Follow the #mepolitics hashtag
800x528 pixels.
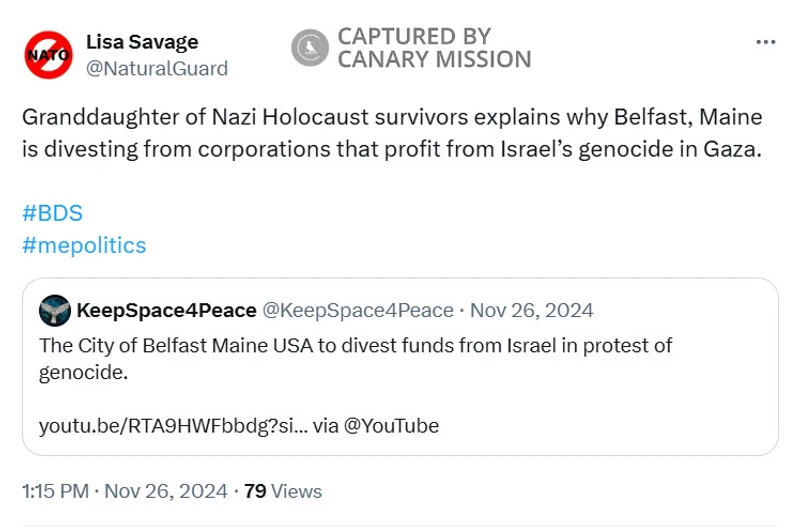(x=84, y=245)
